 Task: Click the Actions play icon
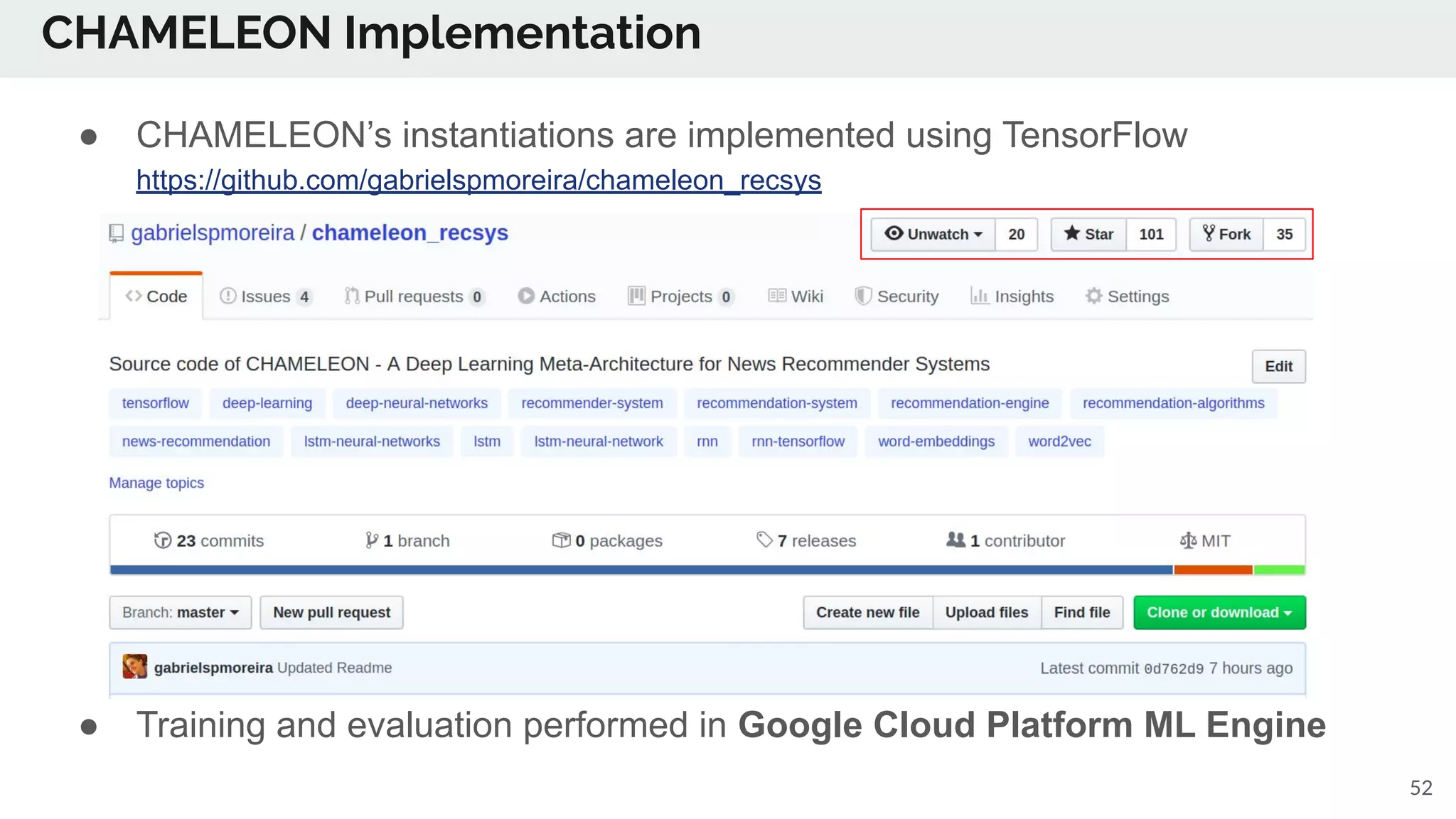click(526, 296)
